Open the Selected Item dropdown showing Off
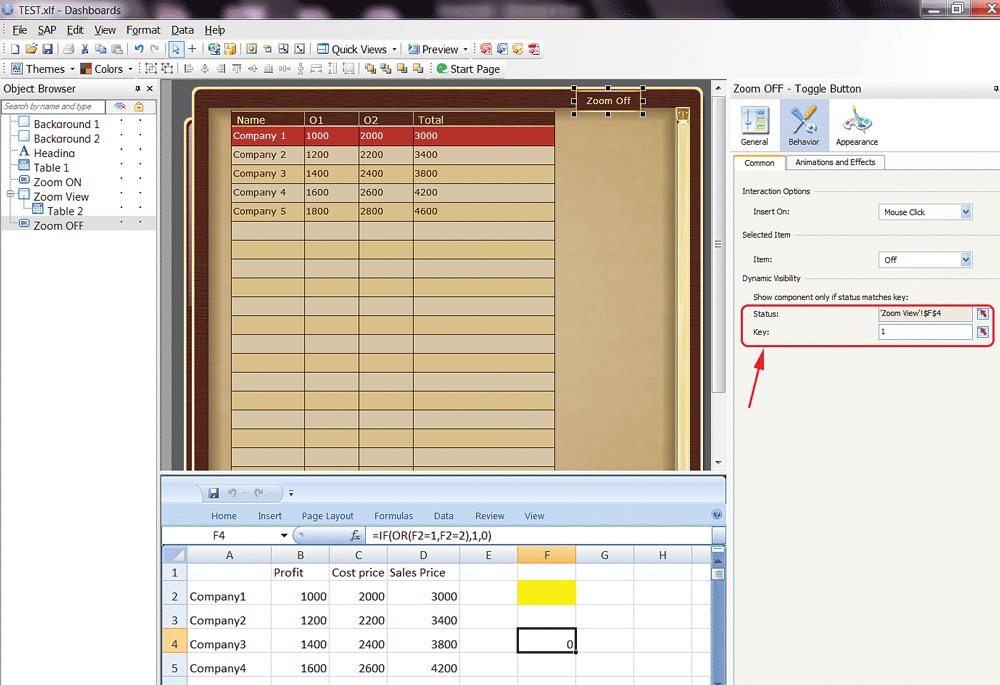Screen dimensions: 1000x685 [925, 260]
